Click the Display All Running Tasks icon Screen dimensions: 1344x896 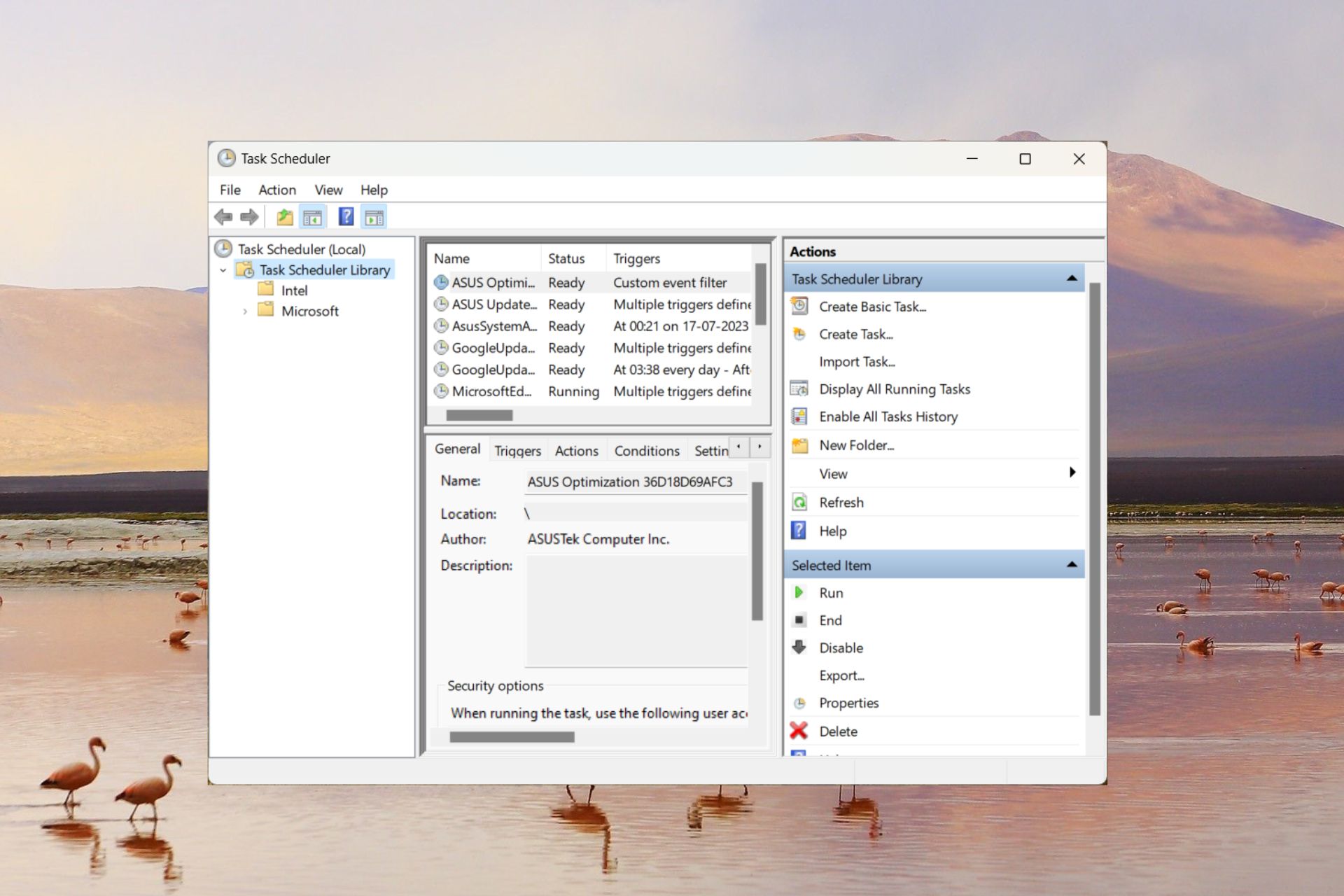(799, 388)
